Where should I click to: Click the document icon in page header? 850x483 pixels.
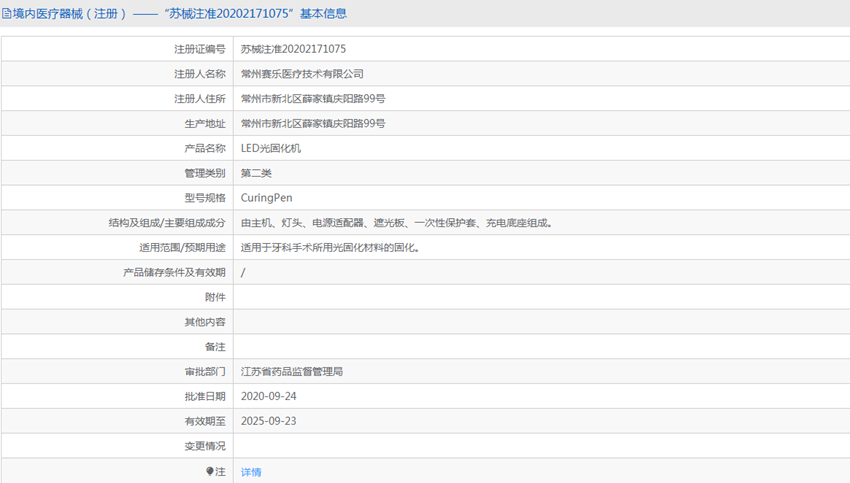pyautogui.click(x=7, y=14)
